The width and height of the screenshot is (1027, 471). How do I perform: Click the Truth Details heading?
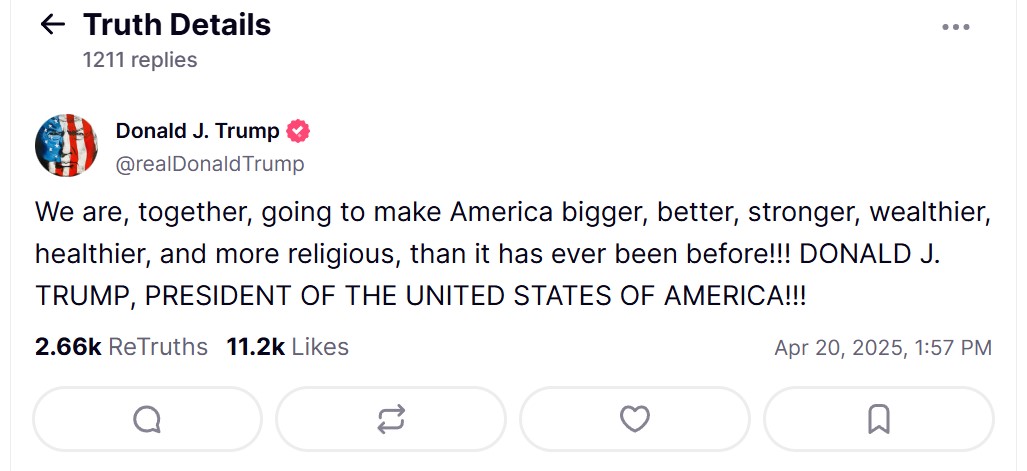coord(176,25)
